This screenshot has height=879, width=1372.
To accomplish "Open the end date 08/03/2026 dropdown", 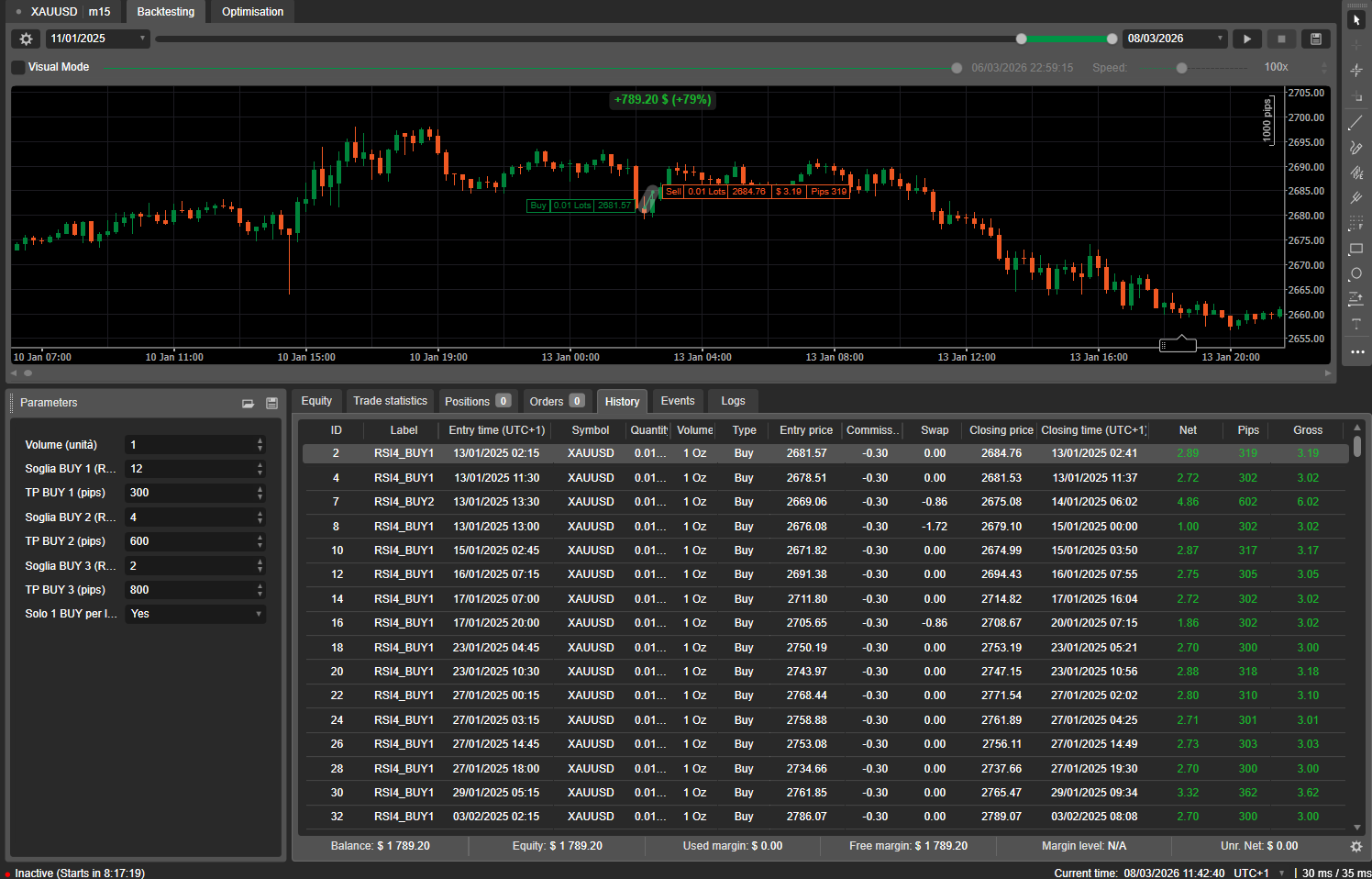I will point(1176,39).
